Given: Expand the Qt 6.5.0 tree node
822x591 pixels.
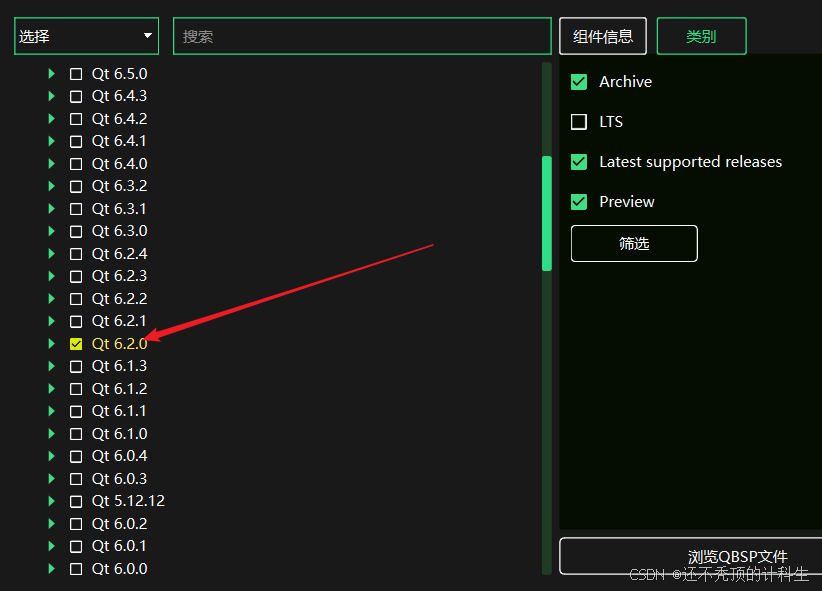Looking at the screenshot, I should pyautogui.click(x=51, y=73).
